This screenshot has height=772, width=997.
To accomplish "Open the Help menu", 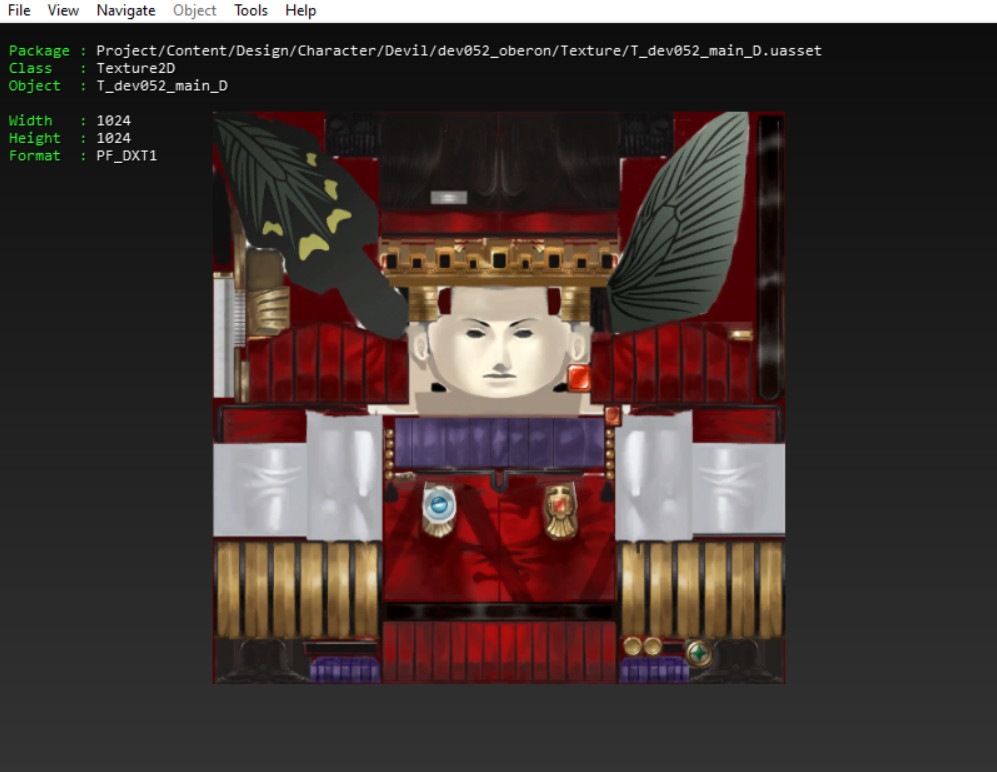I will coord(300,10).
